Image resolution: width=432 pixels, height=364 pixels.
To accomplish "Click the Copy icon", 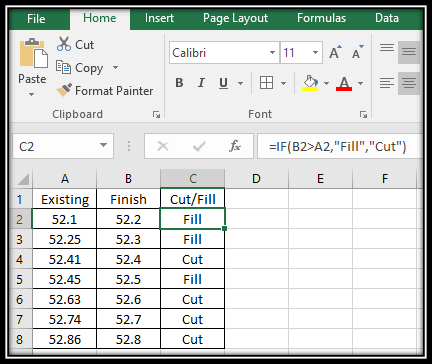I will pyautogui.click(x=63, y=67).
